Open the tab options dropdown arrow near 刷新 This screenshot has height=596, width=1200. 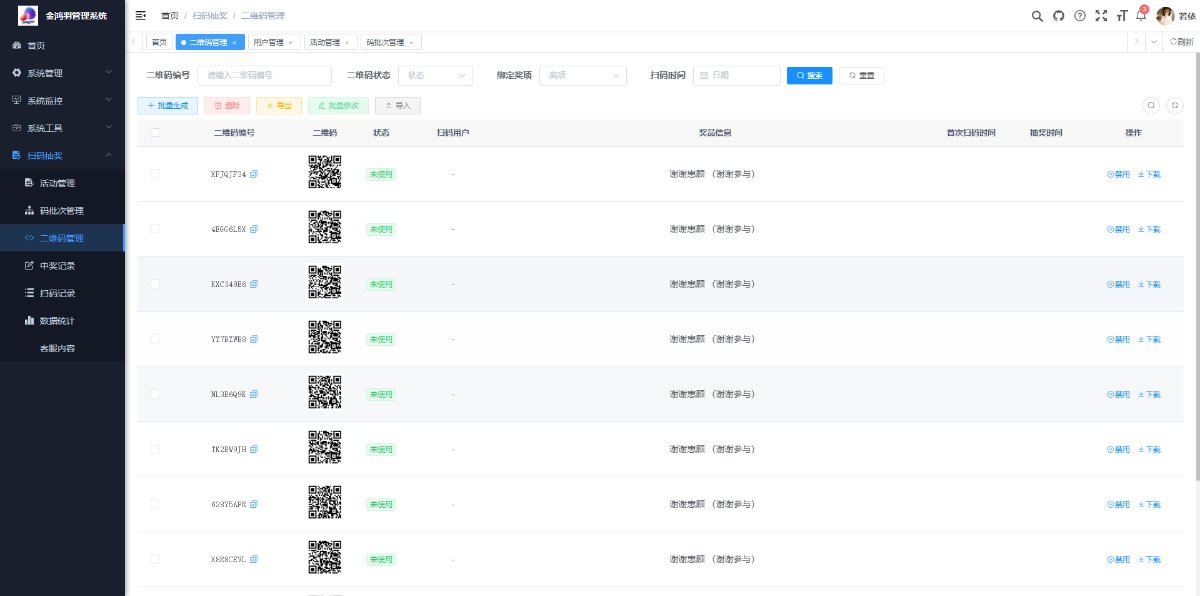(x=1154, y=42)
